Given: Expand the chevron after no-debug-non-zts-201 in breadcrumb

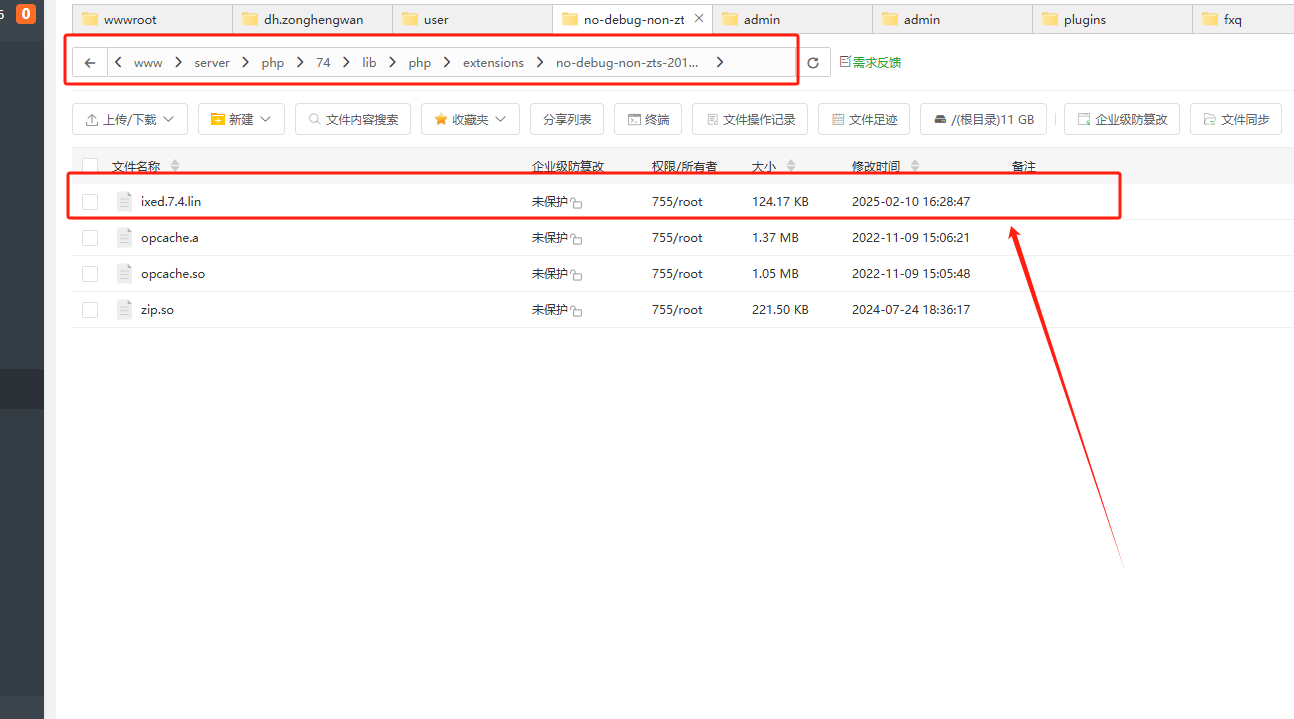Looking at the screenshot, I should coord(719,63).
